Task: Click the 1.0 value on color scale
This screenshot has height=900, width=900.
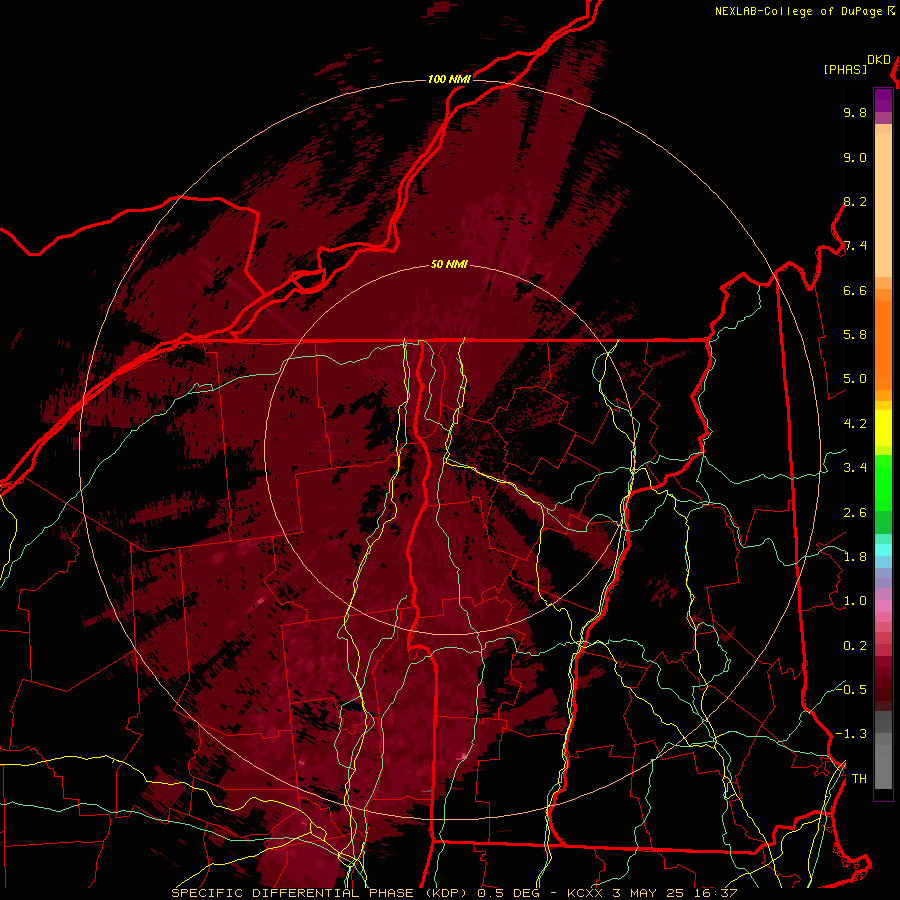Action: [x=855, y=601]
